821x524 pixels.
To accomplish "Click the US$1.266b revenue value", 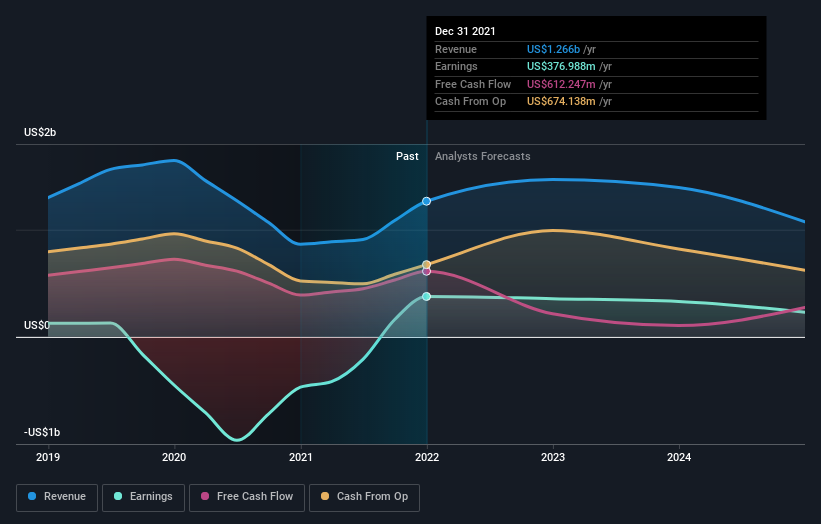I will 553,49.
